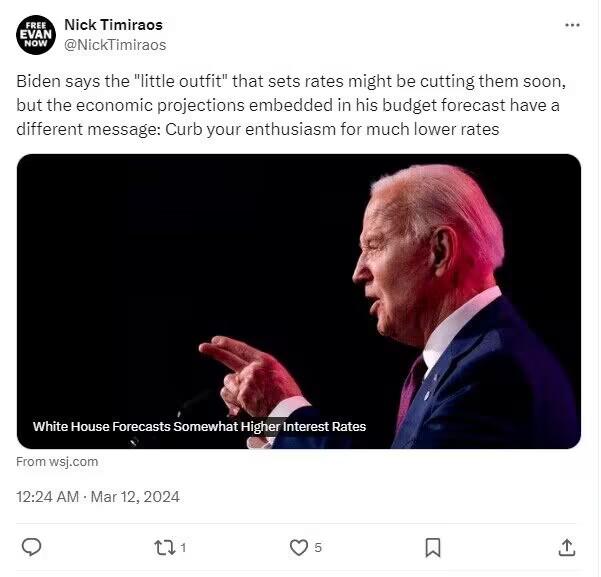This screenshot has width=601, height=577.
Task: Click the White House Forecasts headline caption
Action: (x=199, y=427)
